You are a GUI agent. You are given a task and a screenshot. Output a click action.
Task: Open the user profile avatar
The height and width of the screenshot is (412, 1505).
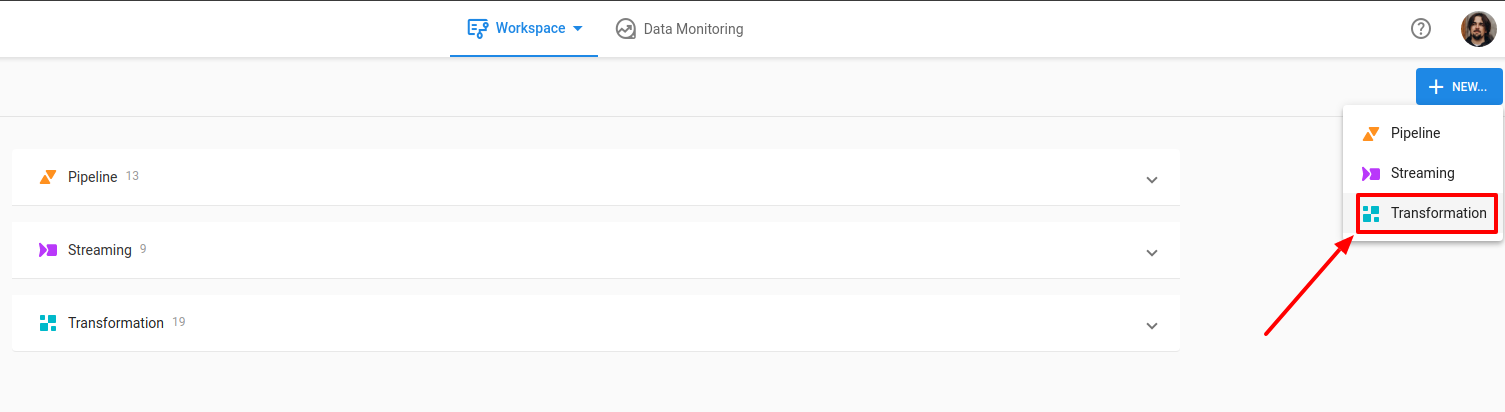click(1478, 29)
